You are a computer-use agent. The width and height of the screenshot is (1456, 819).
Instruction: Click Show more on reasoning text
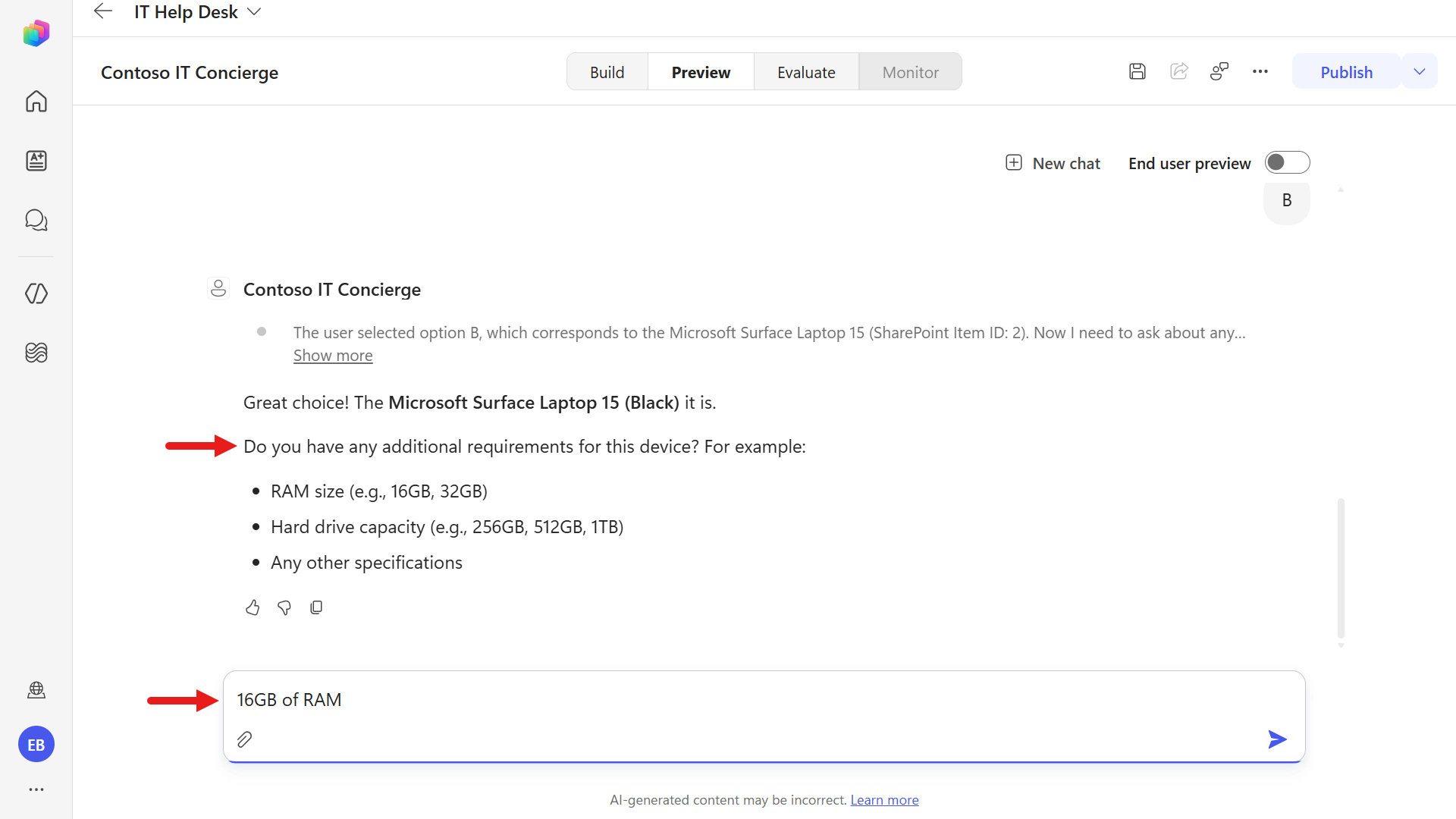pyautogui.click(x=333, y=356)
